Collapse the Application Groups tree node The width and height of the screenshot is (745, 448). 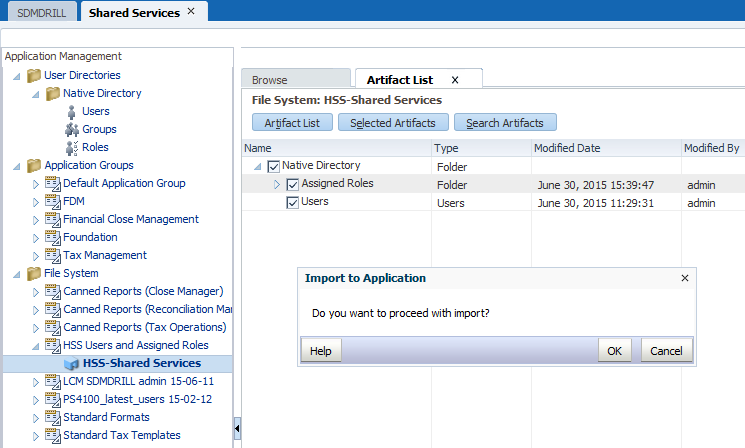pos(17,165)
